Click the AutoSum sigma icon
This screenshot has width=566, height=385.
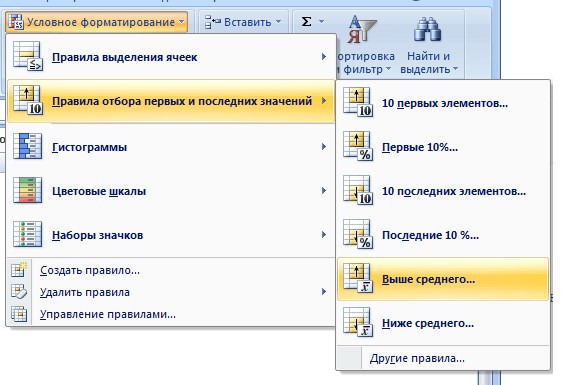[306, 22]
